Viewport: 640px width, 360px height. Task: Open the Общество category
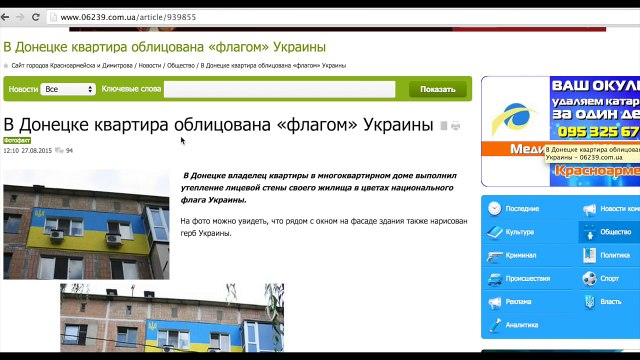point(616,232)
